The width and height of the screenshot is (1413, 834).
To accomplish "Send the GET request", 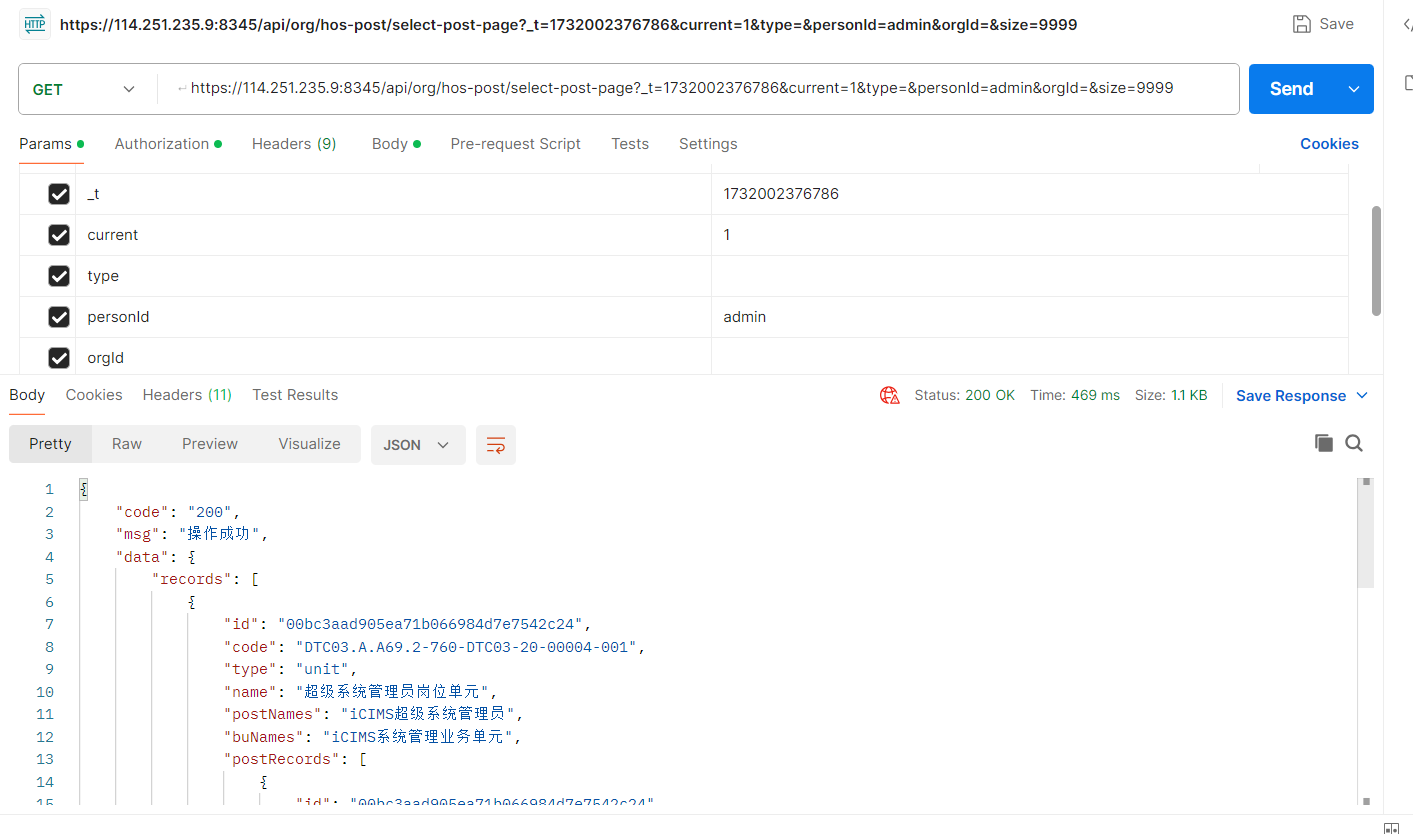I will (x=1292, y=89).
